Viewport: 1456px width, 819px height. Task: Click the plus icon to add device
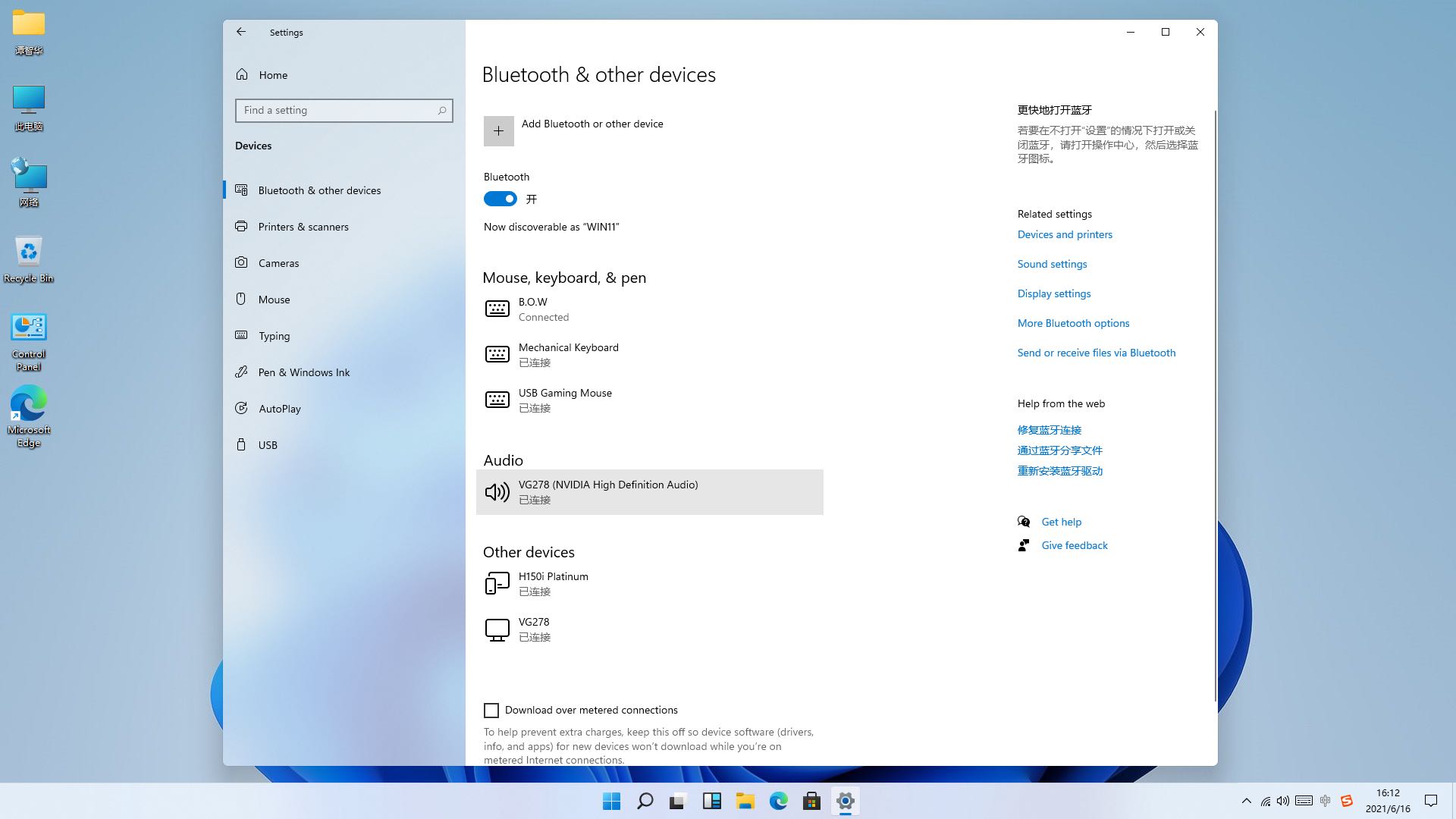pyautogui.click(x=498, y=131)
